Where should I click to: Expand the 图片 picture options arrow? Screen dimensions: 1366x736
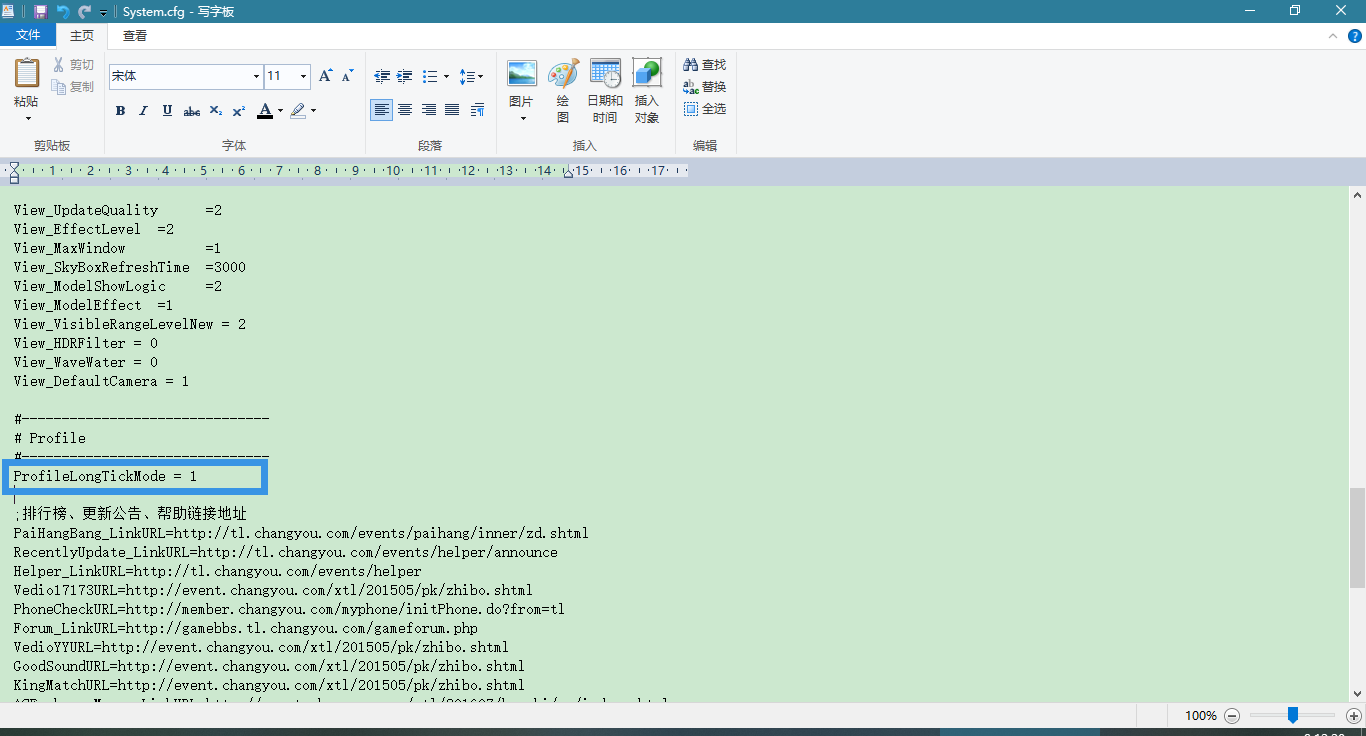522,118
